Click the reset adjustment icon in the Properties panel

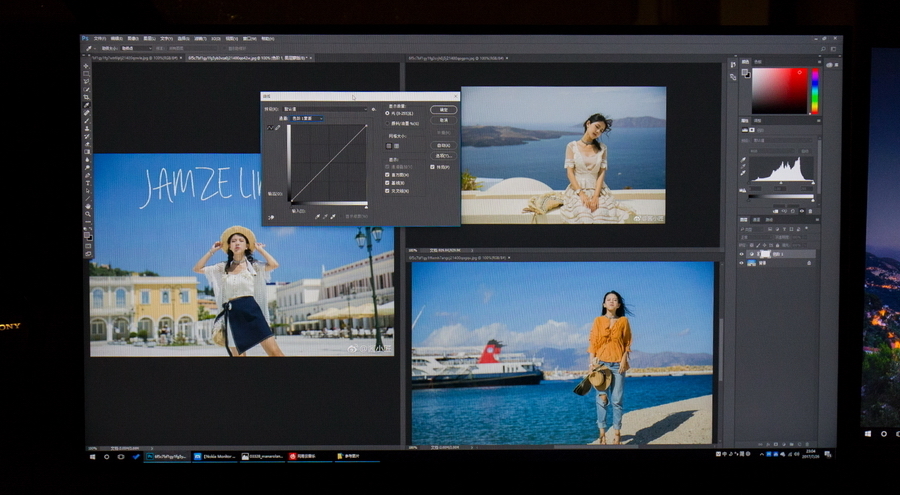coord(793,211)
